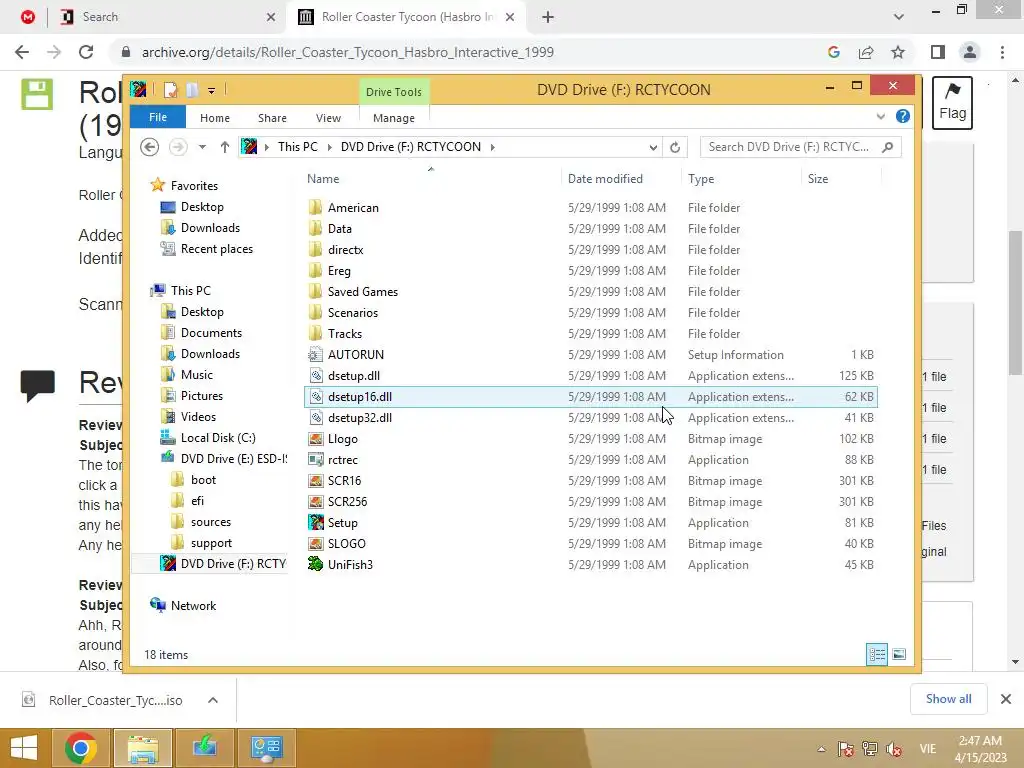
Task: Switch to Large icons view icon
Action: [899, 654]
